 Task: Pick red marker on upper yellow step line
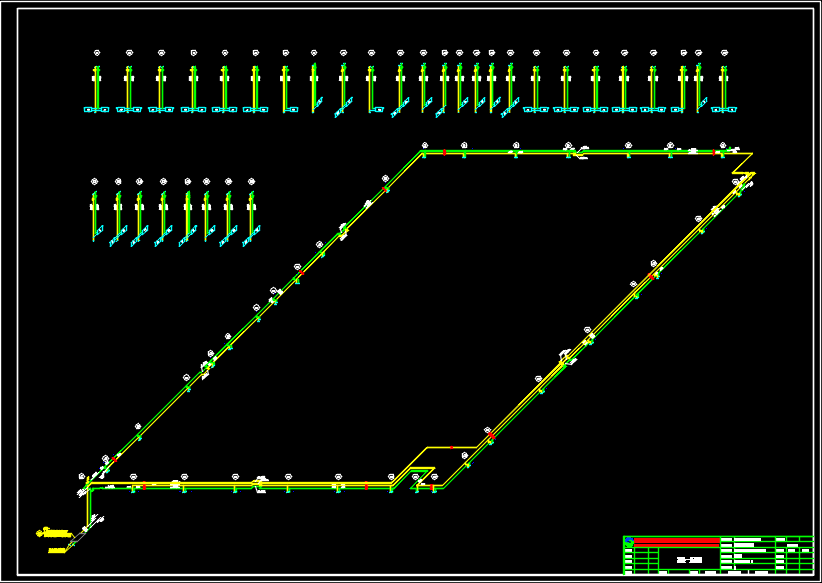pyautogui.click(x=451, y=447)
